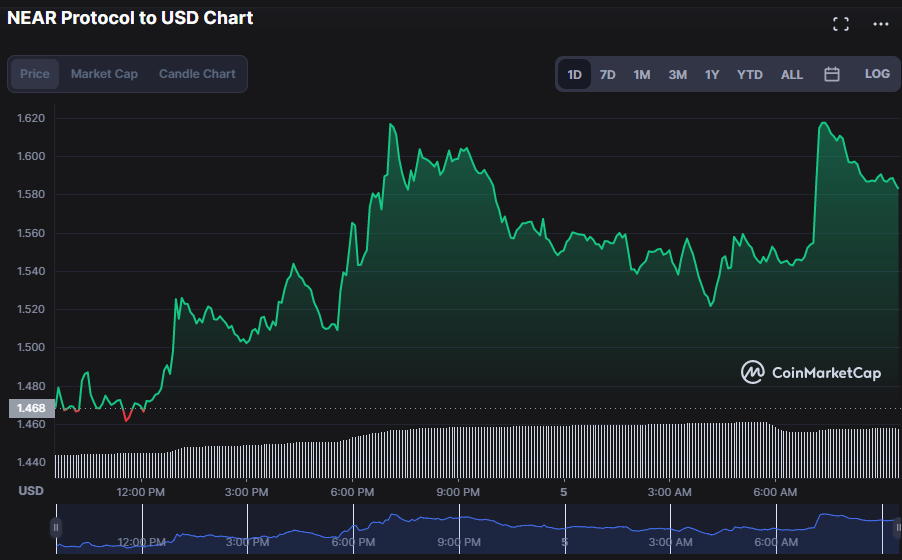Select the 1D time range
Viewport: 902px width, 560px height.
[575, 74]
